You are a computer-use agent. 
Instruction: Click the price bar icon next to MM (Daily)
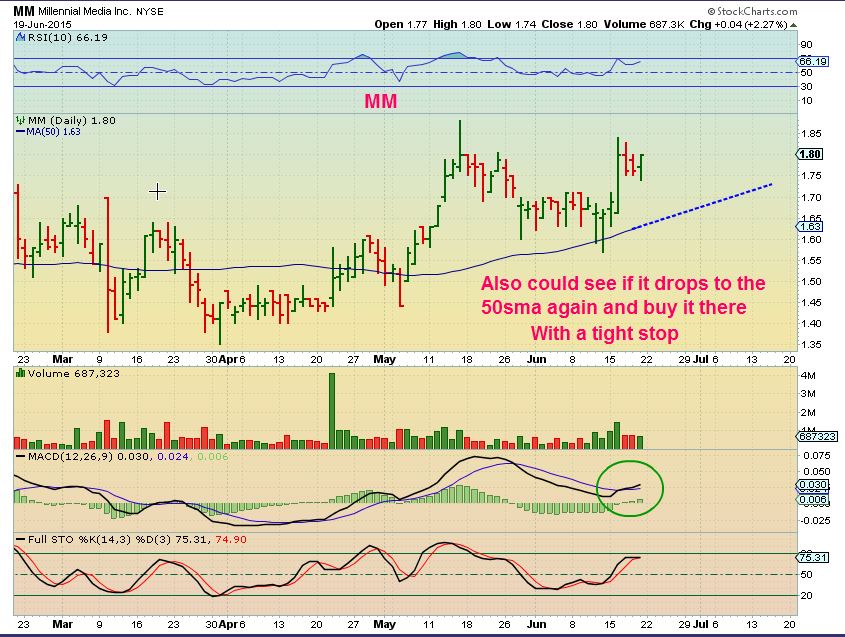click(21, 120)
